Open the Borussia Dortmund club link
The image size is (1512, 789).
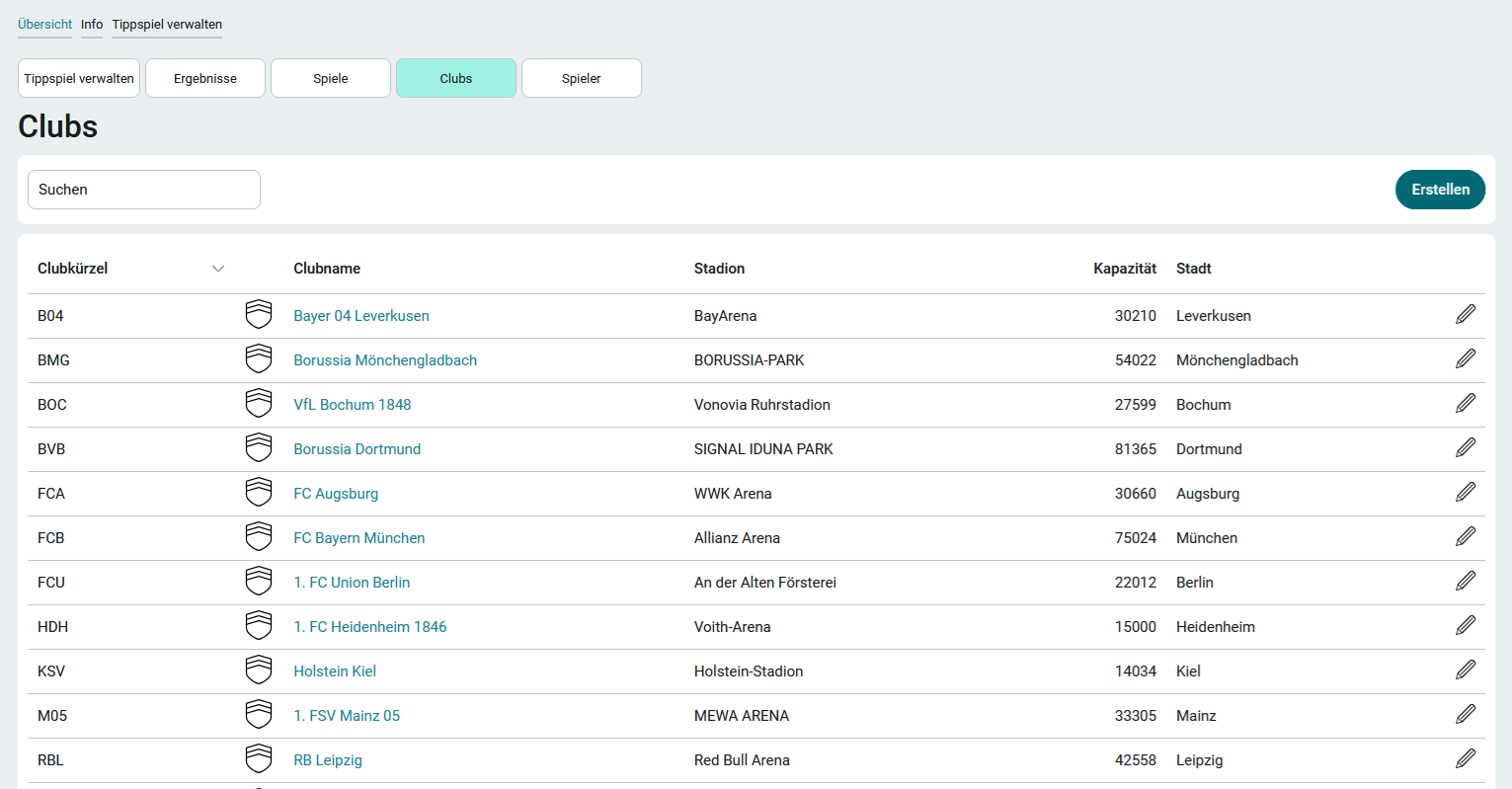[358, 449]
